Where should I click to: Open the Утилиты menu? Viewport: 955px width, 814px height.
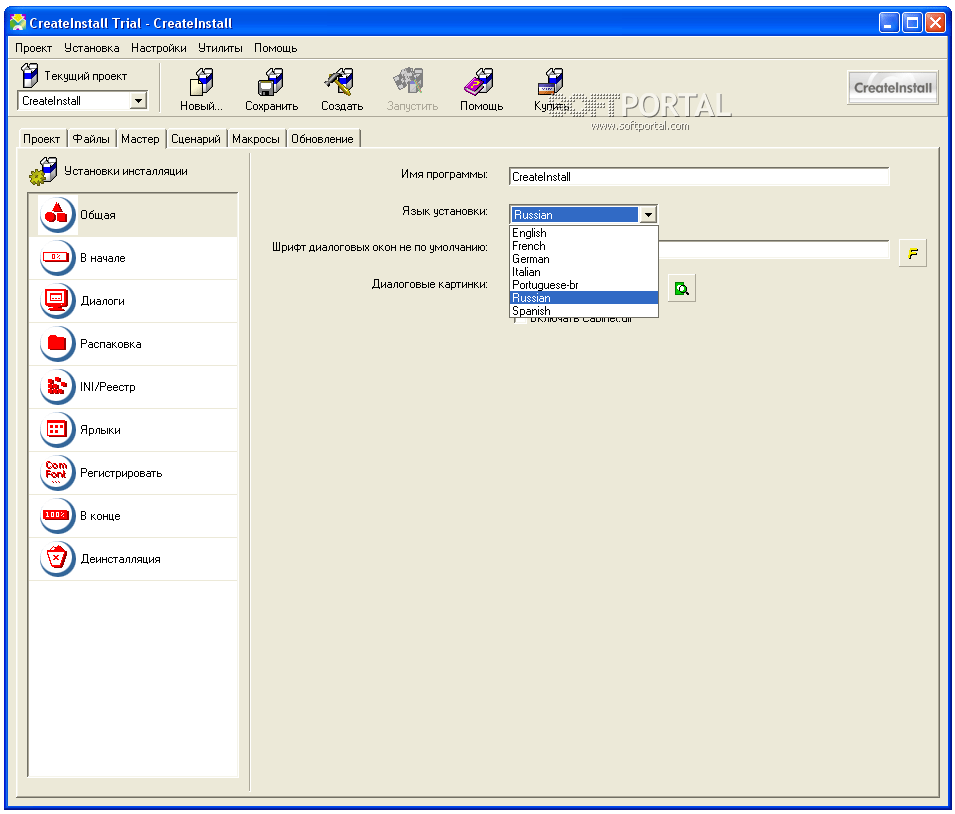click(x=220, y=48)
